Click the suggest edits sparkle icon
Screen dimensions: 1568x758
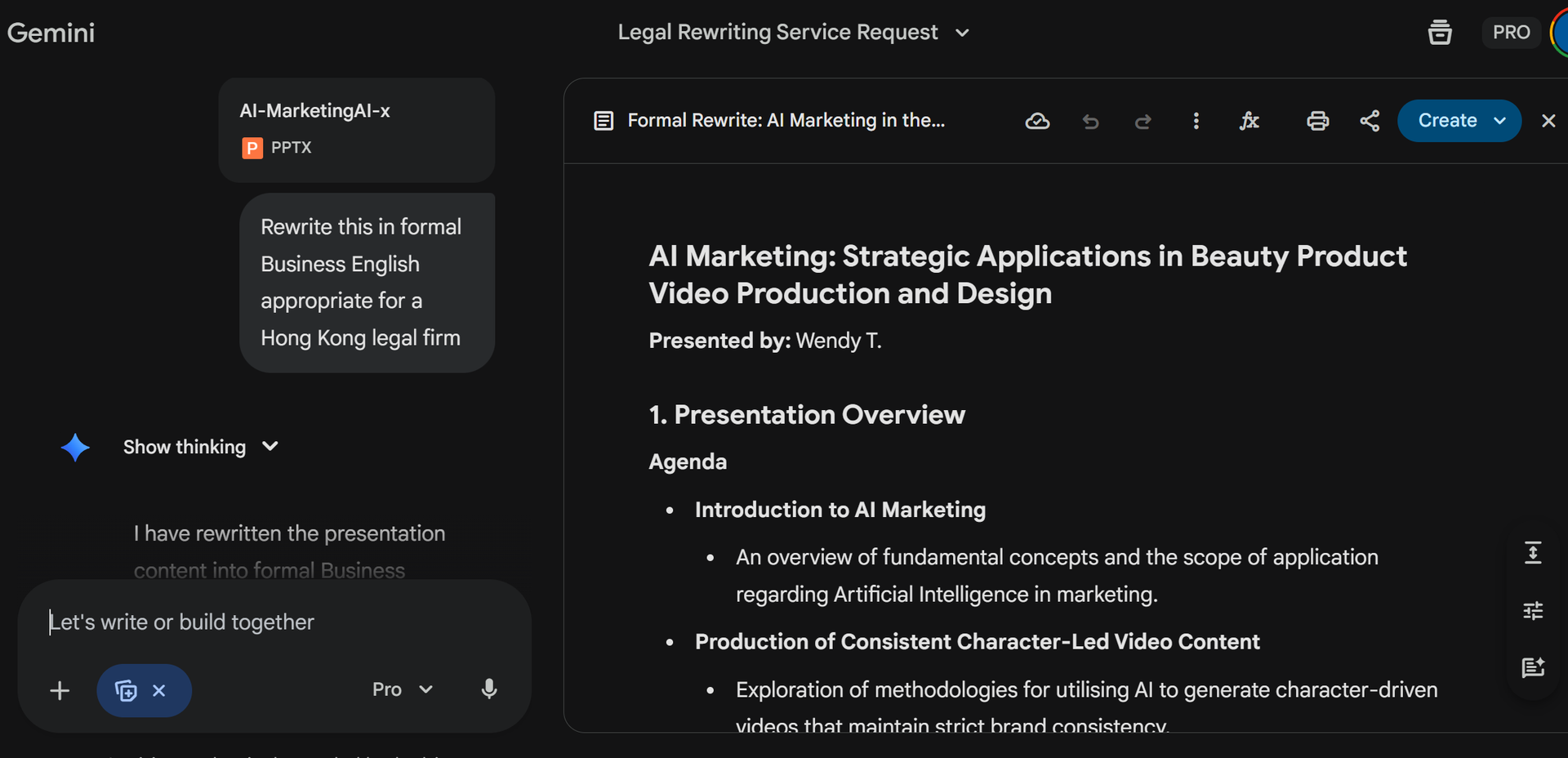(1533, 667)
